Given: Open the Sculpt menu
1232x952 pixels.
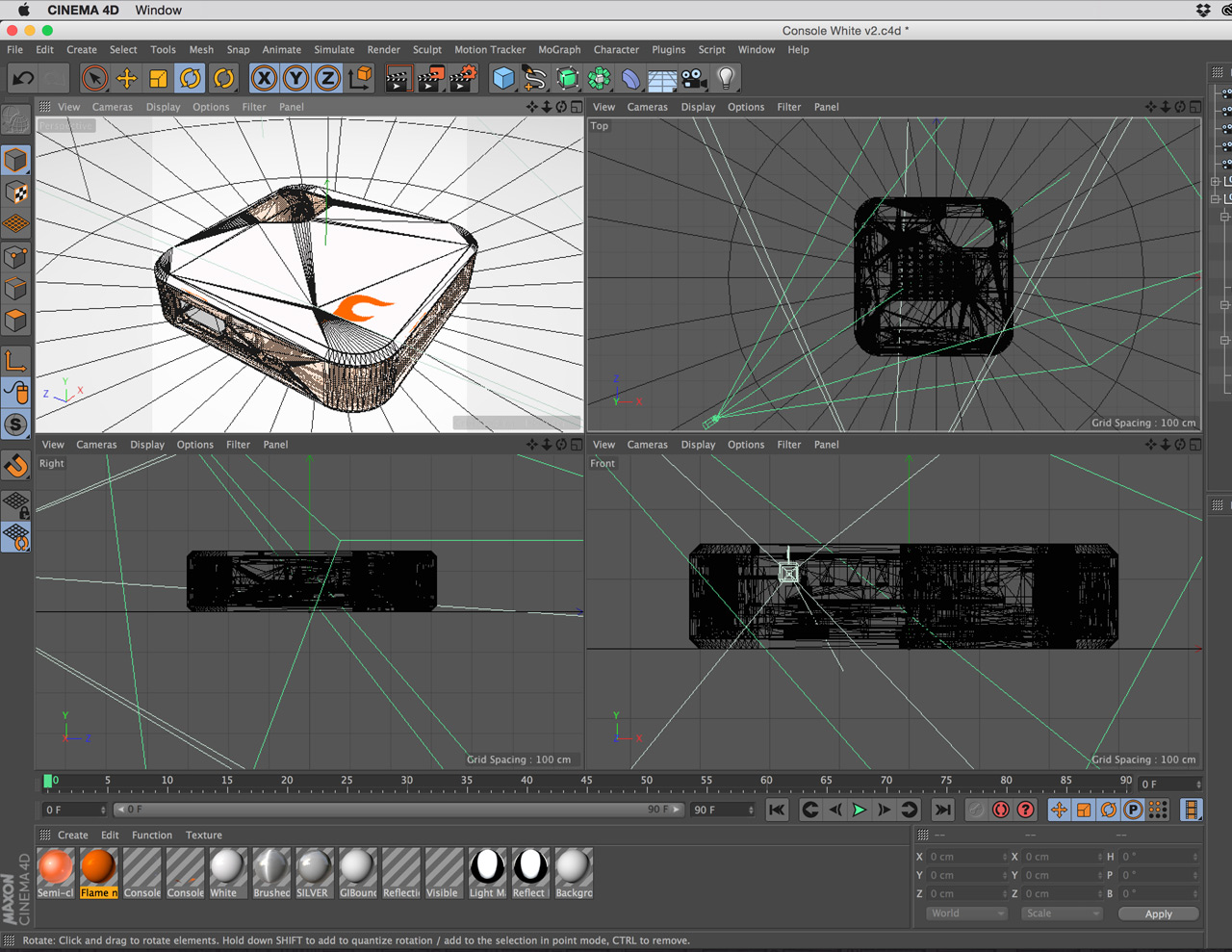Looking at the screenshot, I should coord(426,50).
